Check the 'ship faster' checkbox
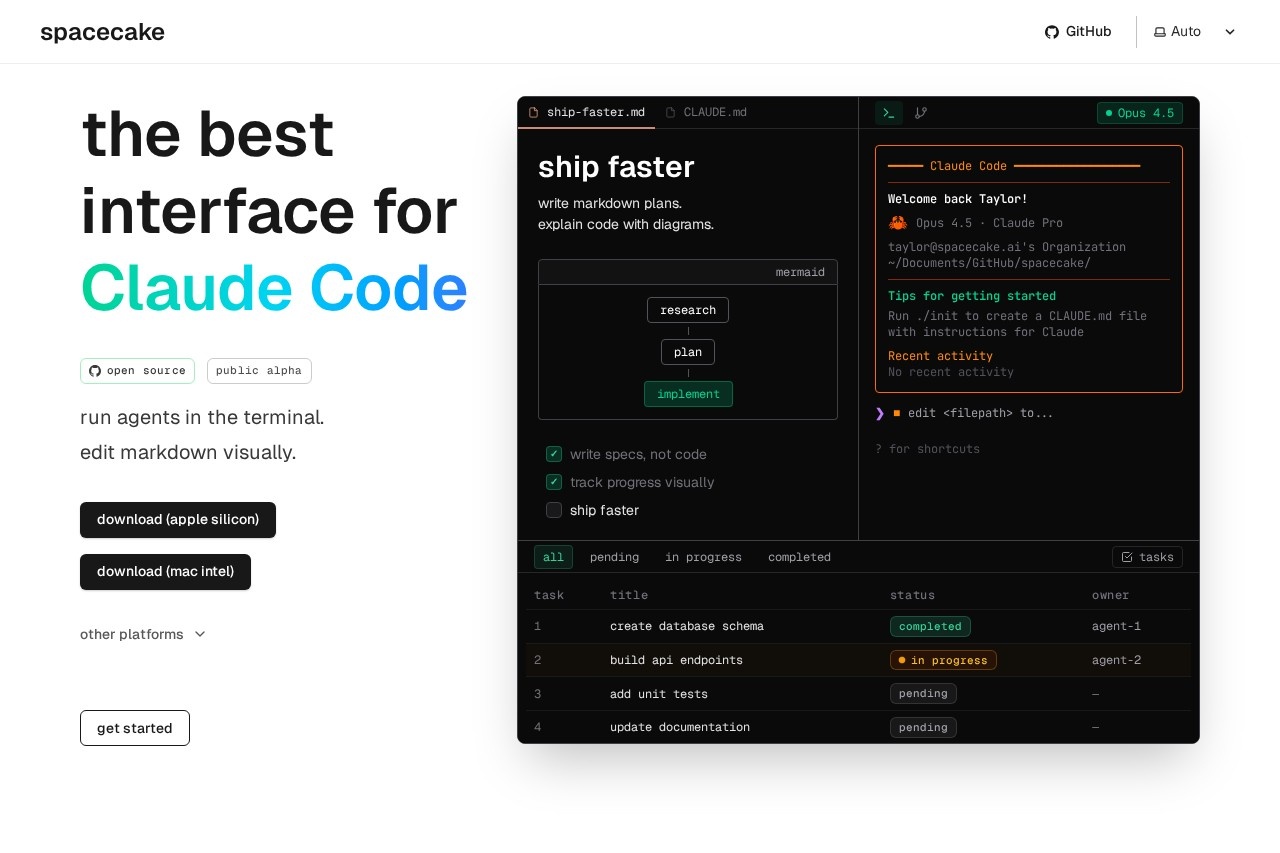 tap(554, 510)
